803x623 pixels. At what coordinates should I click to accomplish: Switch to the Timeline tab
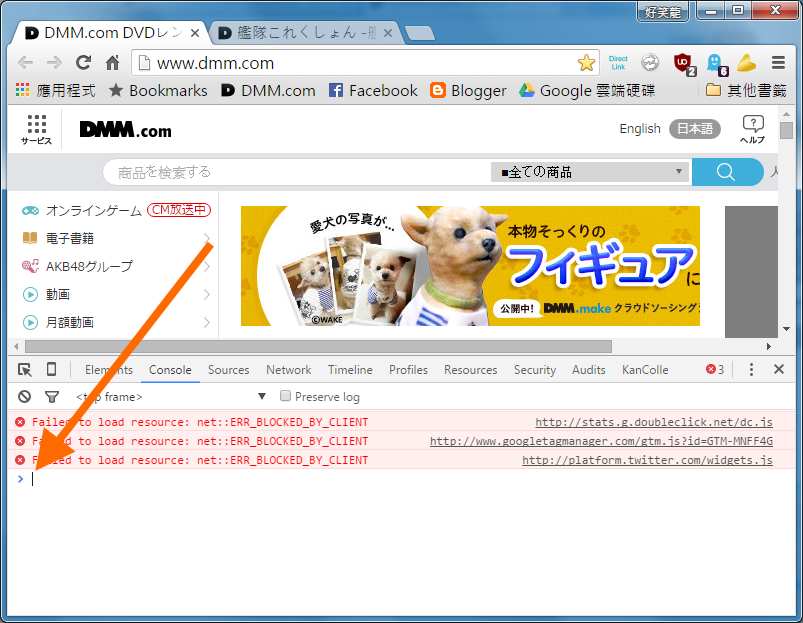[350, 370]
